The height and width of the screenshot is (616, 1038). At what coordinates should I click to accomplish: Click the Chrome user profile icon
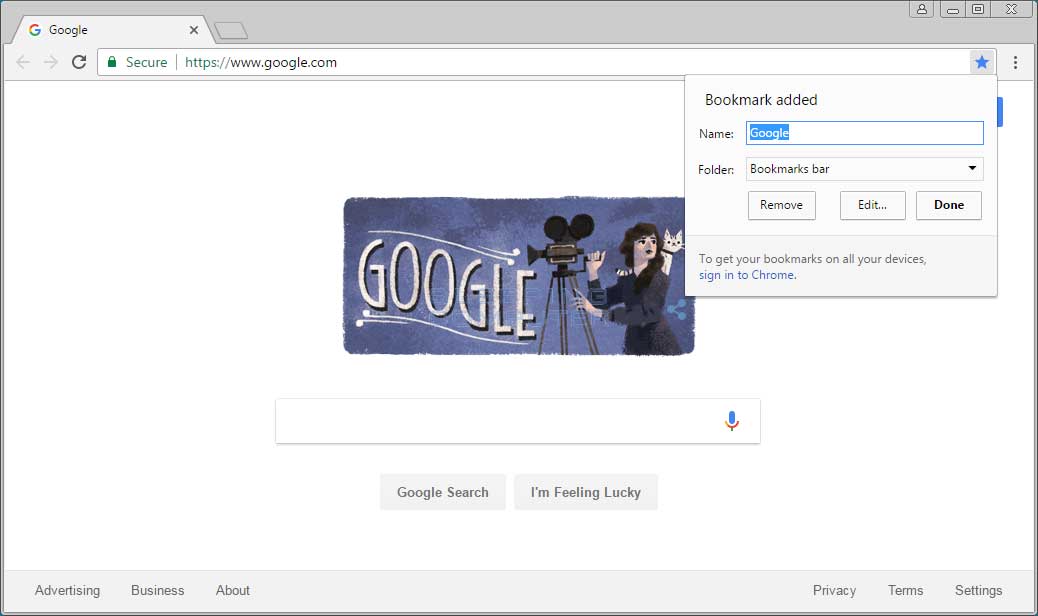coord(921,9)
